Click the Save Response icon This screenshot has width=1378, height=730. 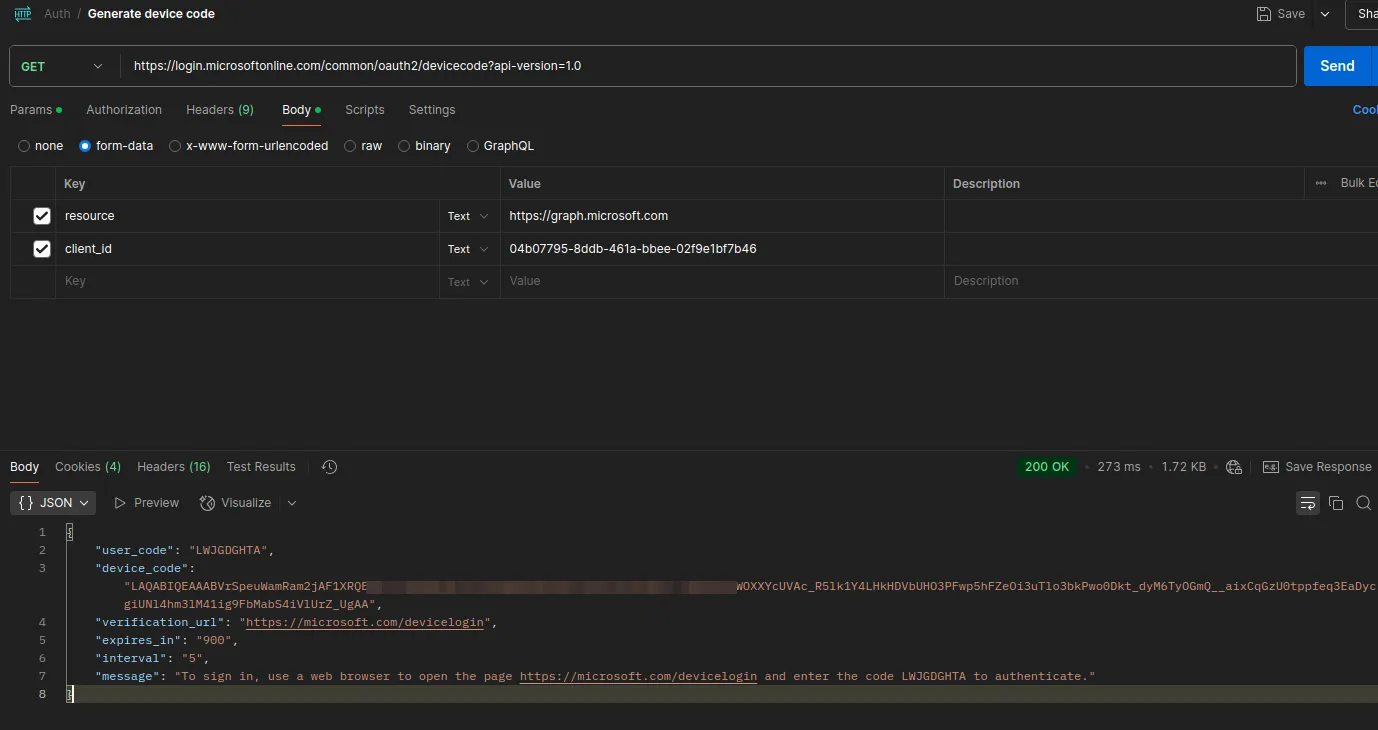tap(1271, 467)
